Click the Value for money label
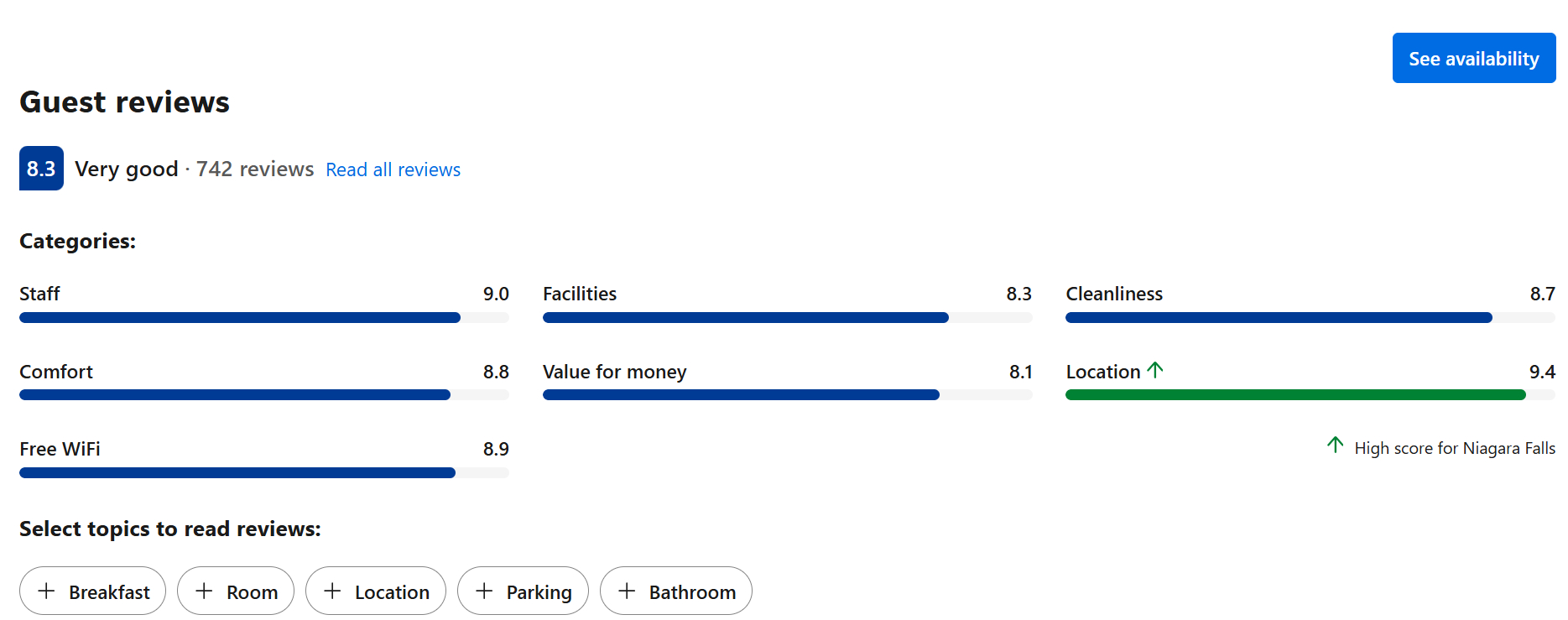Screen dimensions: 1568x620 pyautogui.click(x=614, y=372)
